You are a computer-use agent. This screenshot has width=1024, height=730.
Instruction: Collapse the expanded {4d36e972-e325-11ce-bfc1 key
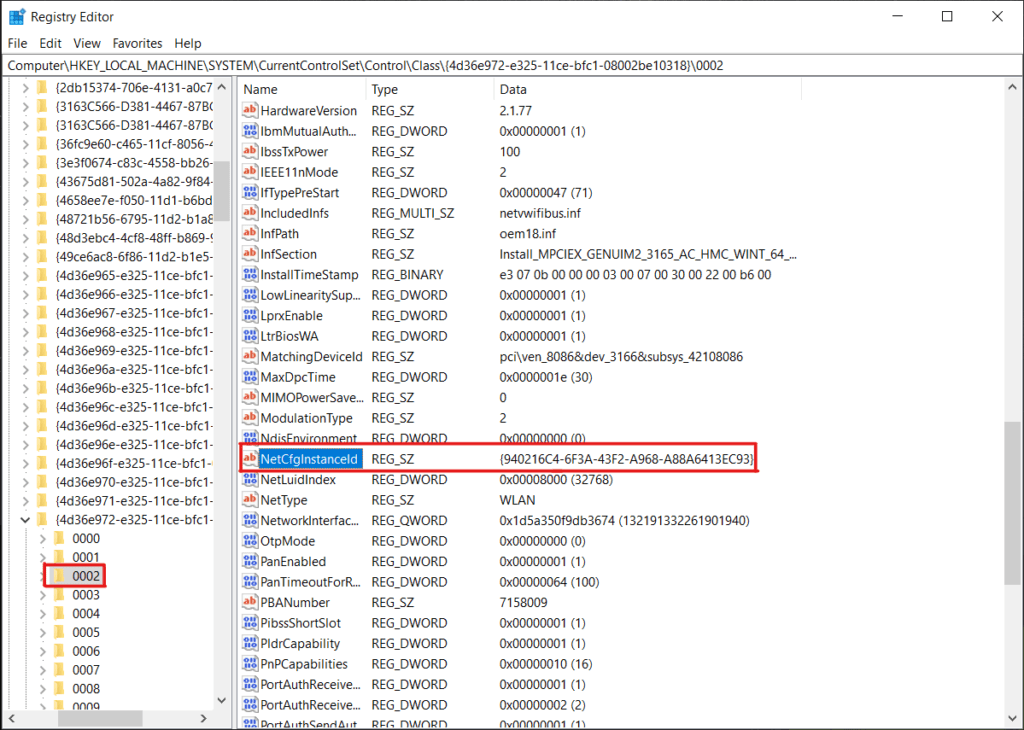[23, 519]
